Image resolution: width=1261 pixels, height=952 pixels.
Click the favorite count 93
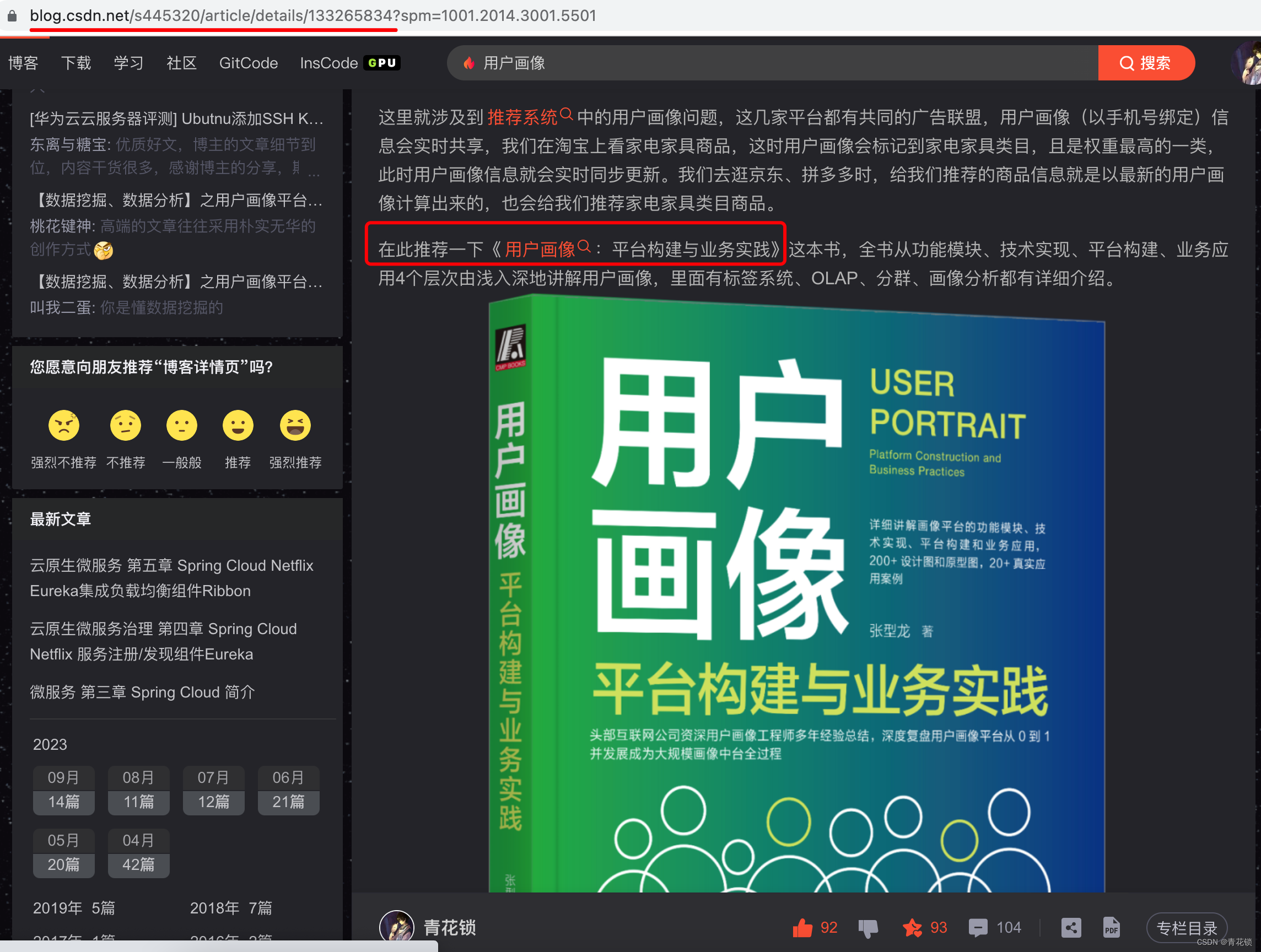(x=939, y=928)
